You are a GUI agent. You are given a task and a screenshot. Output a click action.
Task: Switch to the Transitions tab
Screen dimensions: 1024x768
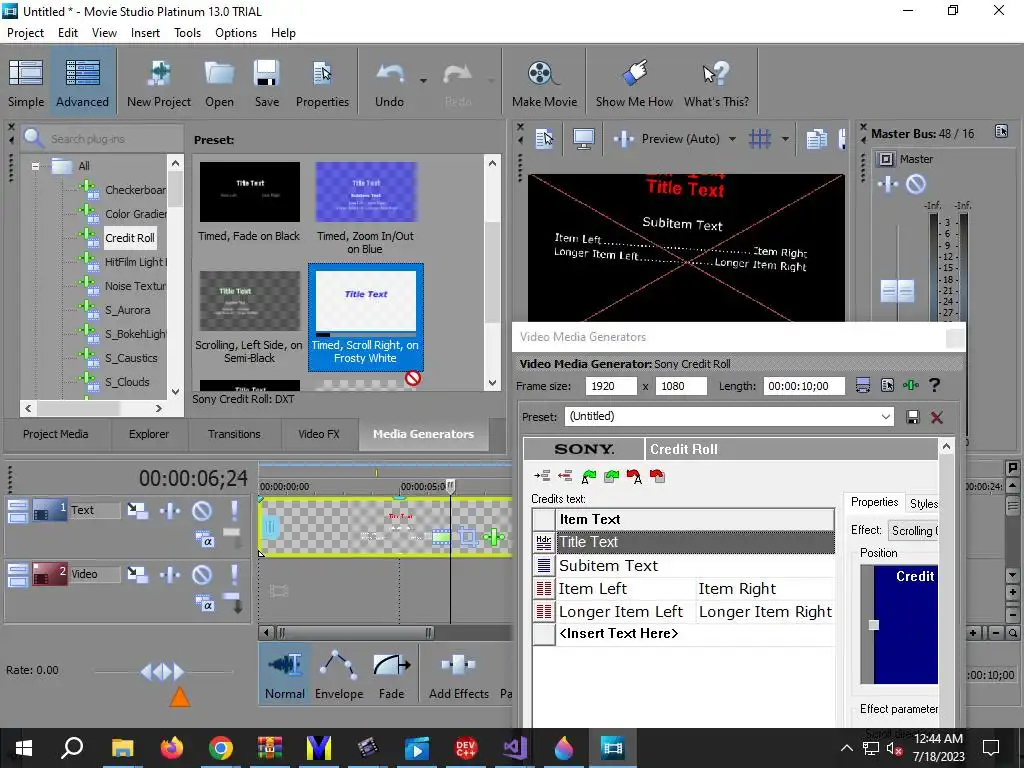[234, 434]
